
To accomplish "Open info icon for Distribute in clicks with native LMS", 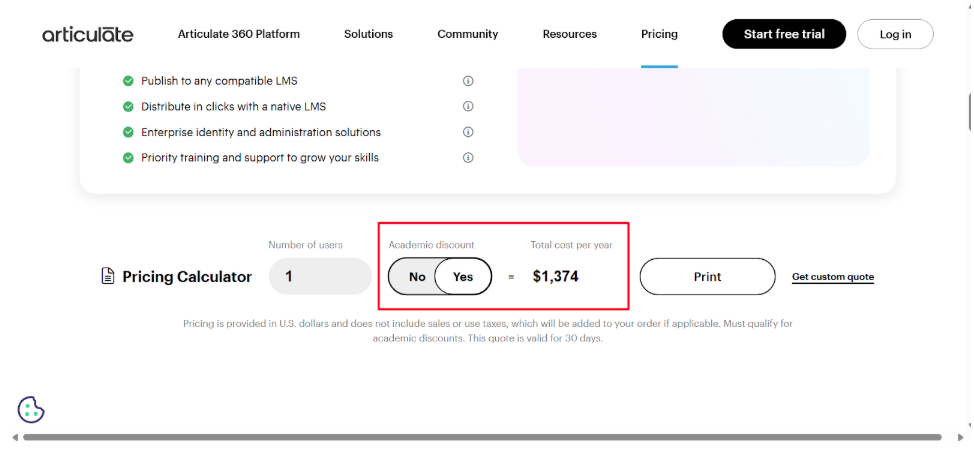I will [x=468, y=106].
